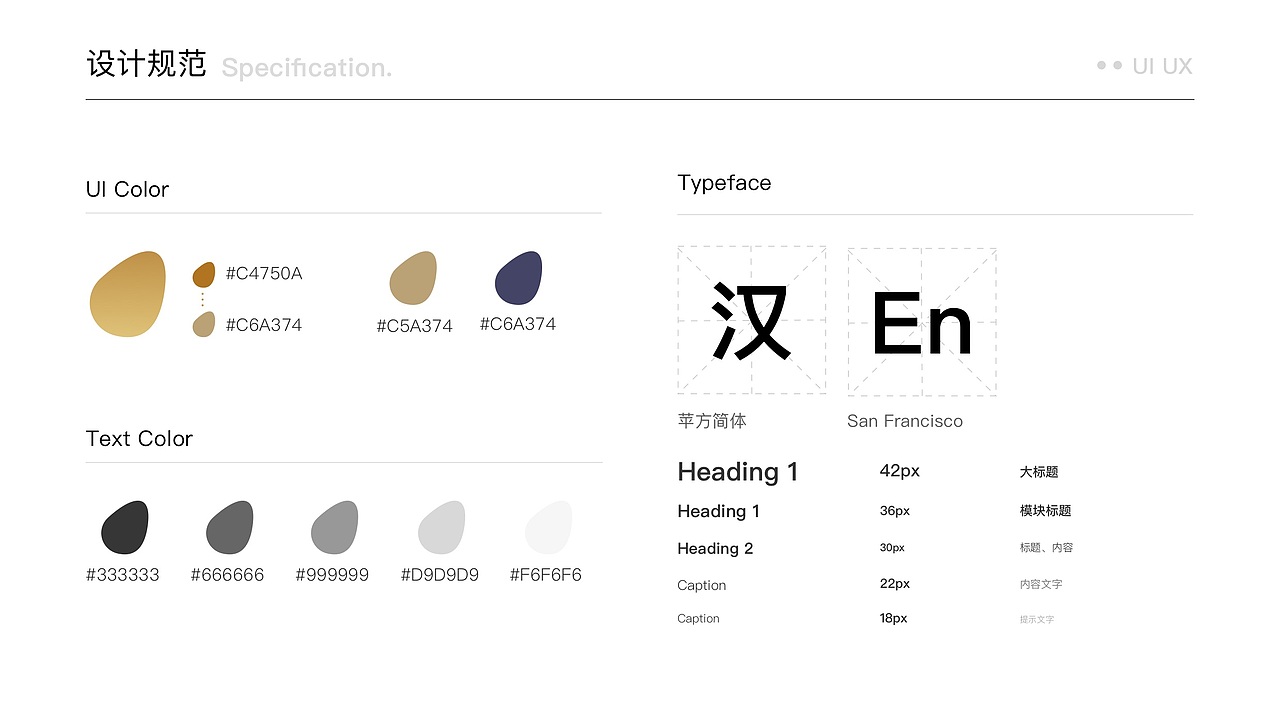
Task: Click the #F6F6F6 near-white swatch
Action: click(x=548, y=527)
